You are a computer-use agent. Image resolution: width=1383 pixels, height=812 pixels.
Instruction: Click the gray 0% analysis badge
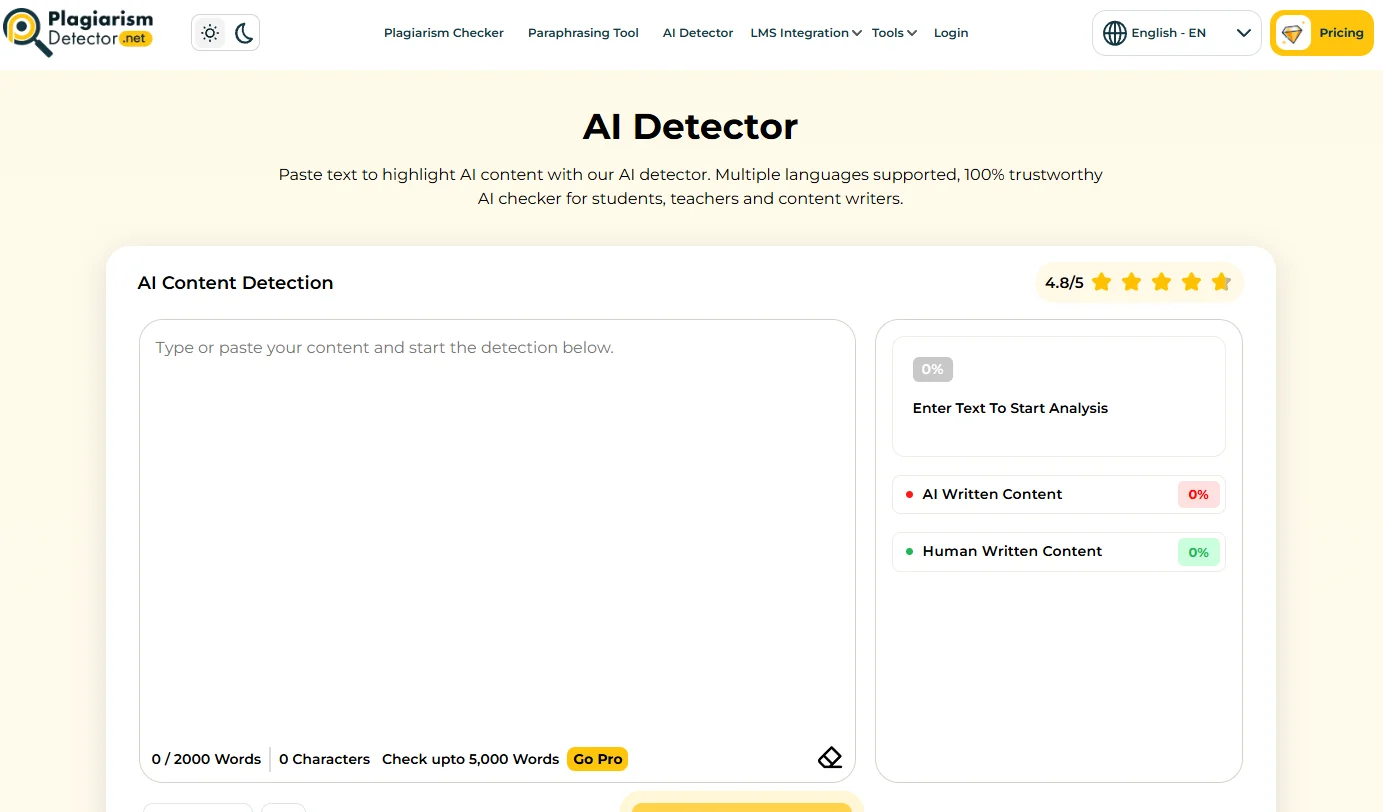coord(932,369)
